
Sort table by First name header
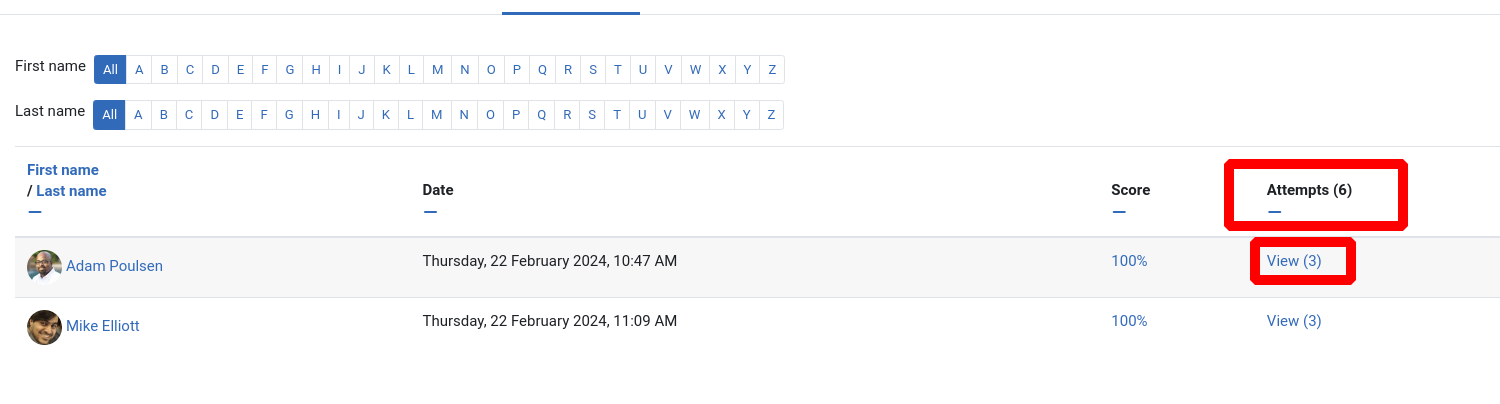(63, 170)
